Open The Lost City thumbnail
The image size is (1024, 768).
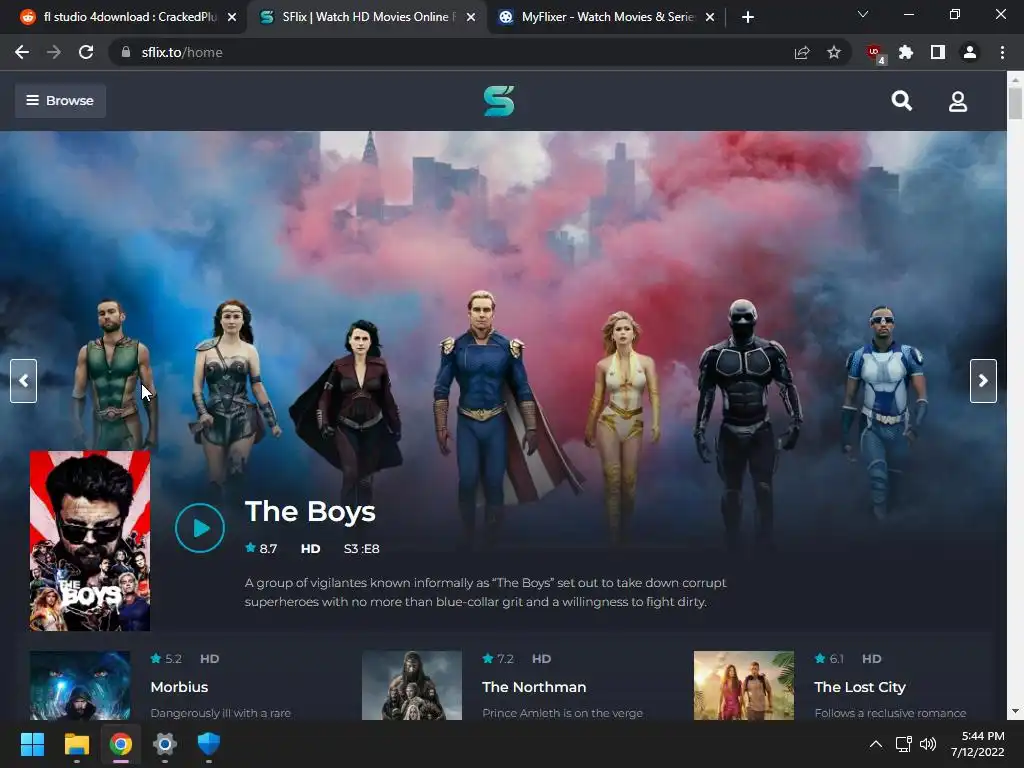tap(744, 686)
